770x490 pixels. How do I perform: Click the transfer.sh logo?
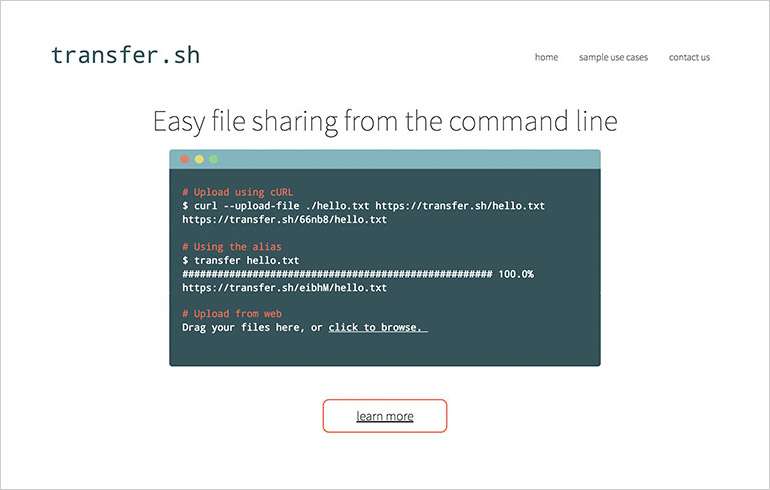pyautogui.click(x=125, y=55)
